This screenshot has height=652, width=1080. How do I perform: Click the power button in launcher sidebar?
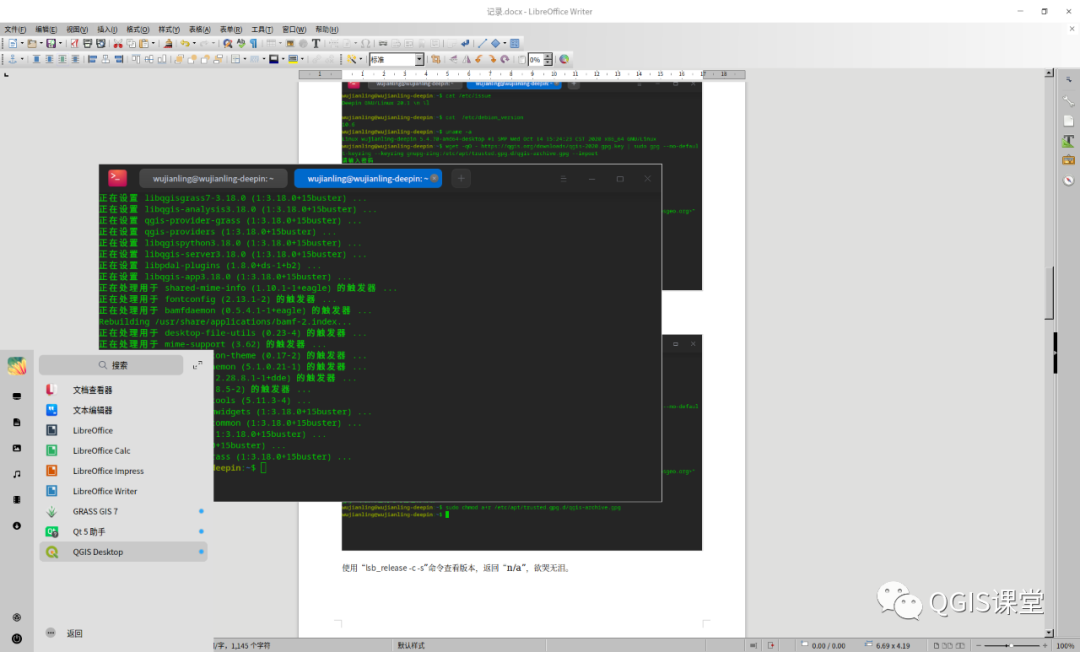(x=17, y=638)
